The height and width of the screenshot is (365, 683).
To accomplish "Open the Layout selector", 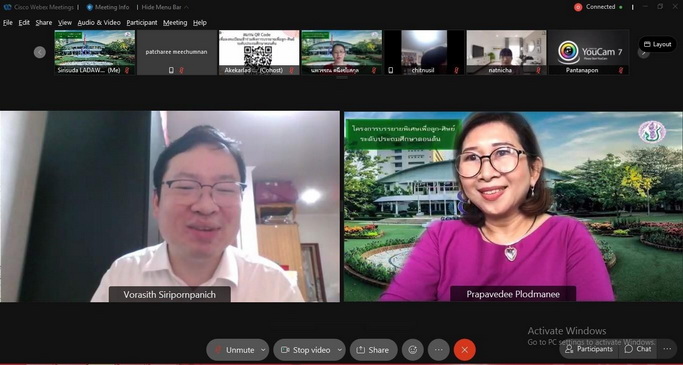I will [x=658, y=44].
